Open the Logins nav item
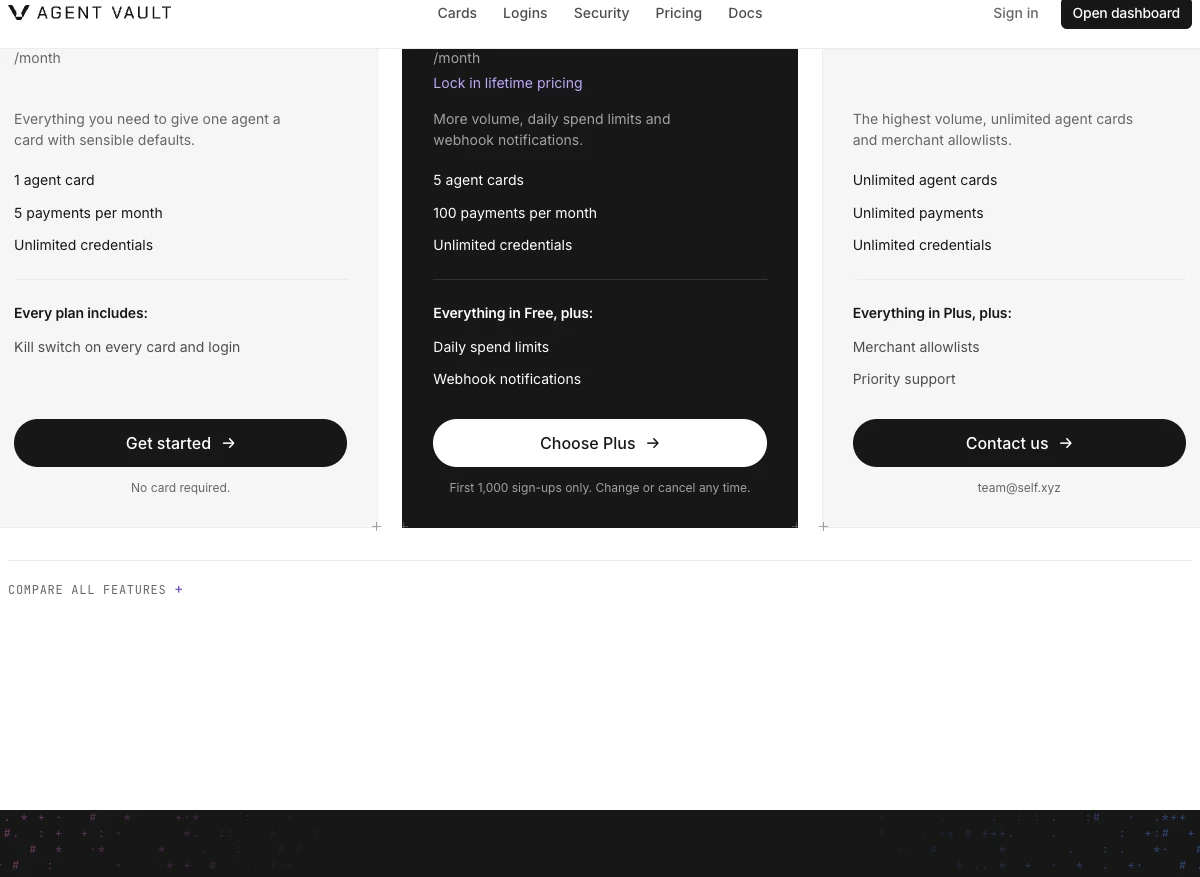The image size is (1200, 877). coord(525,13)
